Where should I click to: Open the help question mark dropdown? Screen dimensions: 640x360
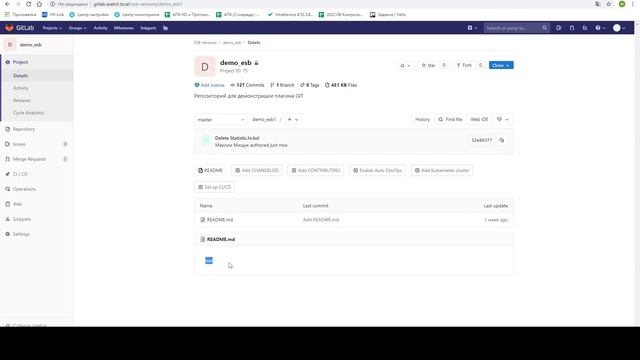coord(600,28)
